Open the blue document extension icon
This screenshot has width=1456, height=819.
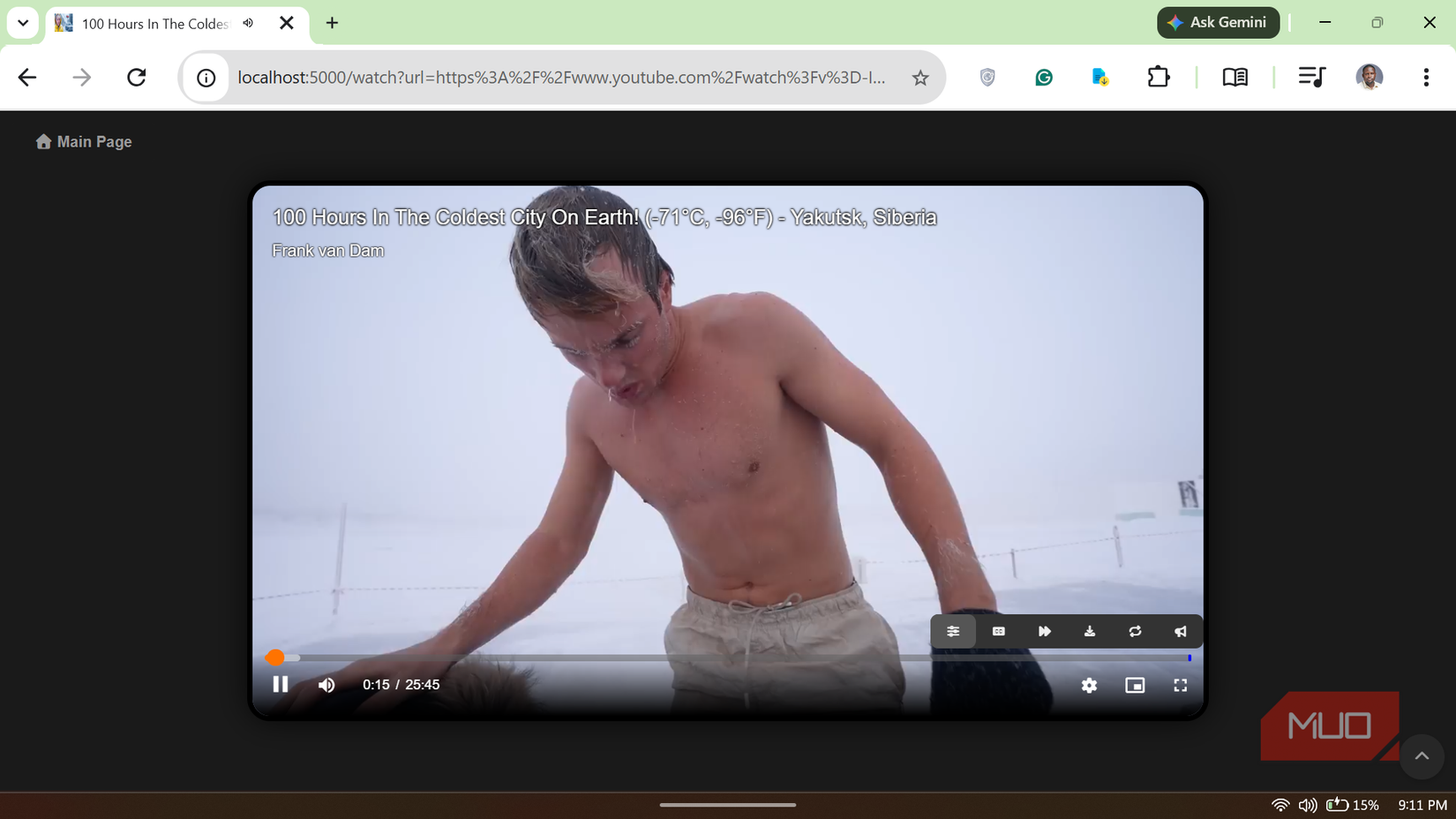[1100, 78]
